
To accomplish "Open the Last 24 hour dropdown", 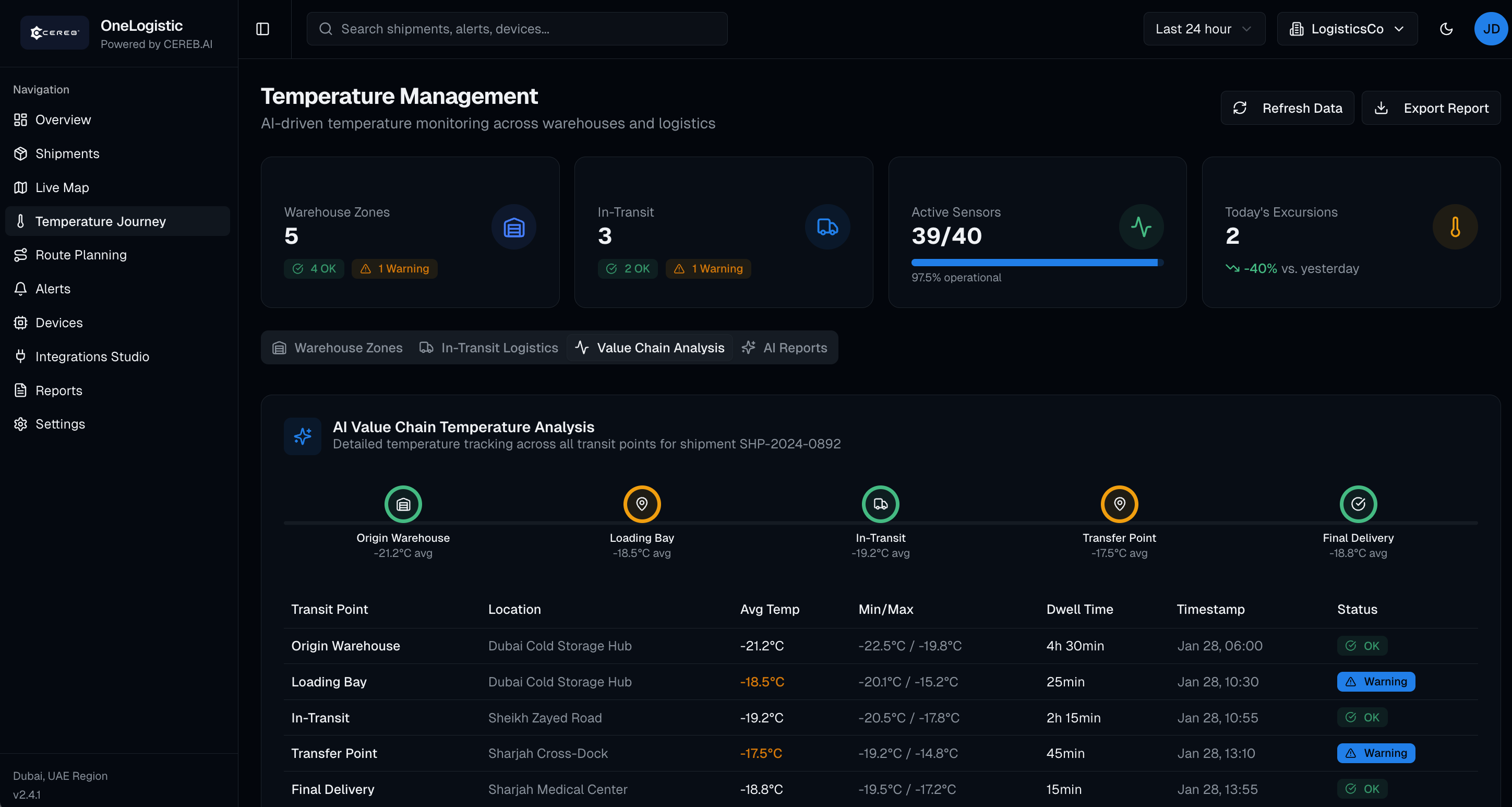I will (1203, 29).
